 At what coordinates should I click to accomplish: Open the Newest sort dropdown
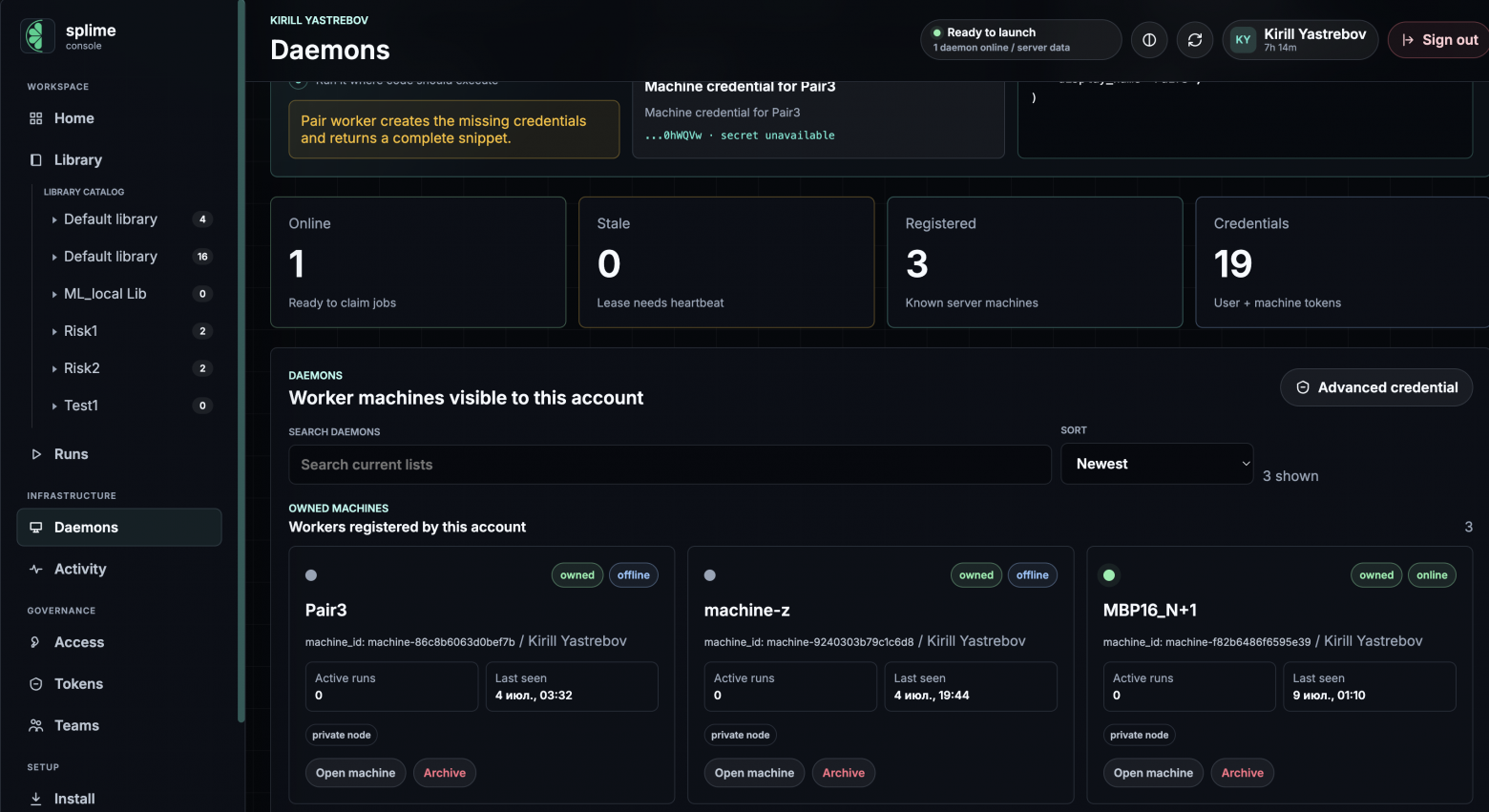pyautogui.click(x=1157, y=464)
